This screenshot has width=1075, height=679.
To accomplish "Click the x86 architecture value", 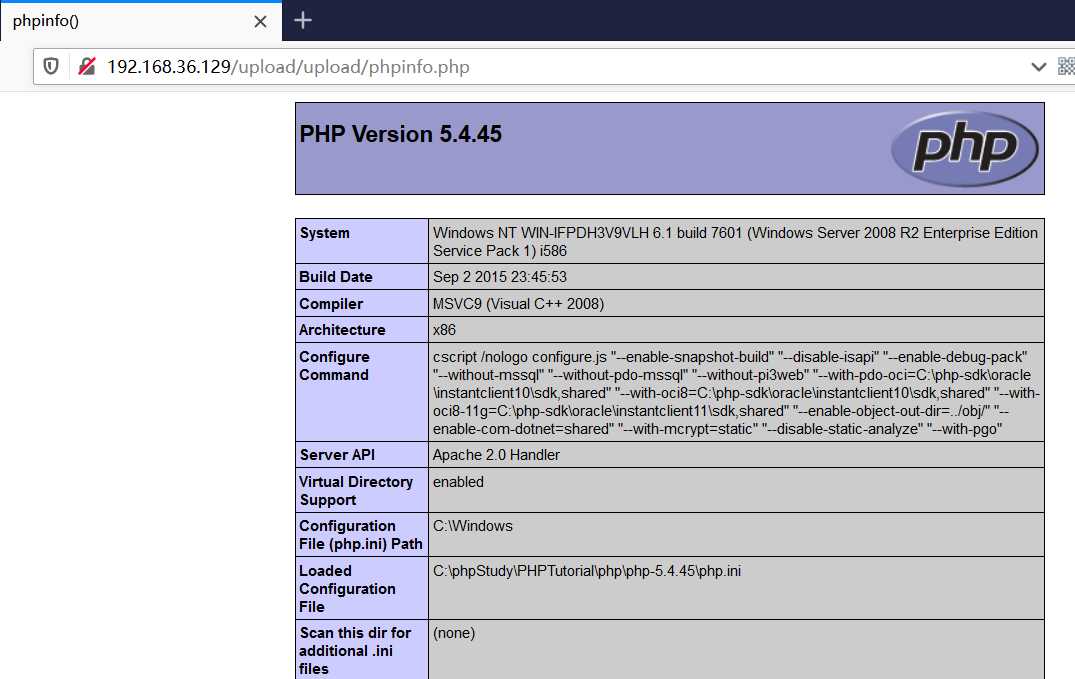I will click(444, 330).
